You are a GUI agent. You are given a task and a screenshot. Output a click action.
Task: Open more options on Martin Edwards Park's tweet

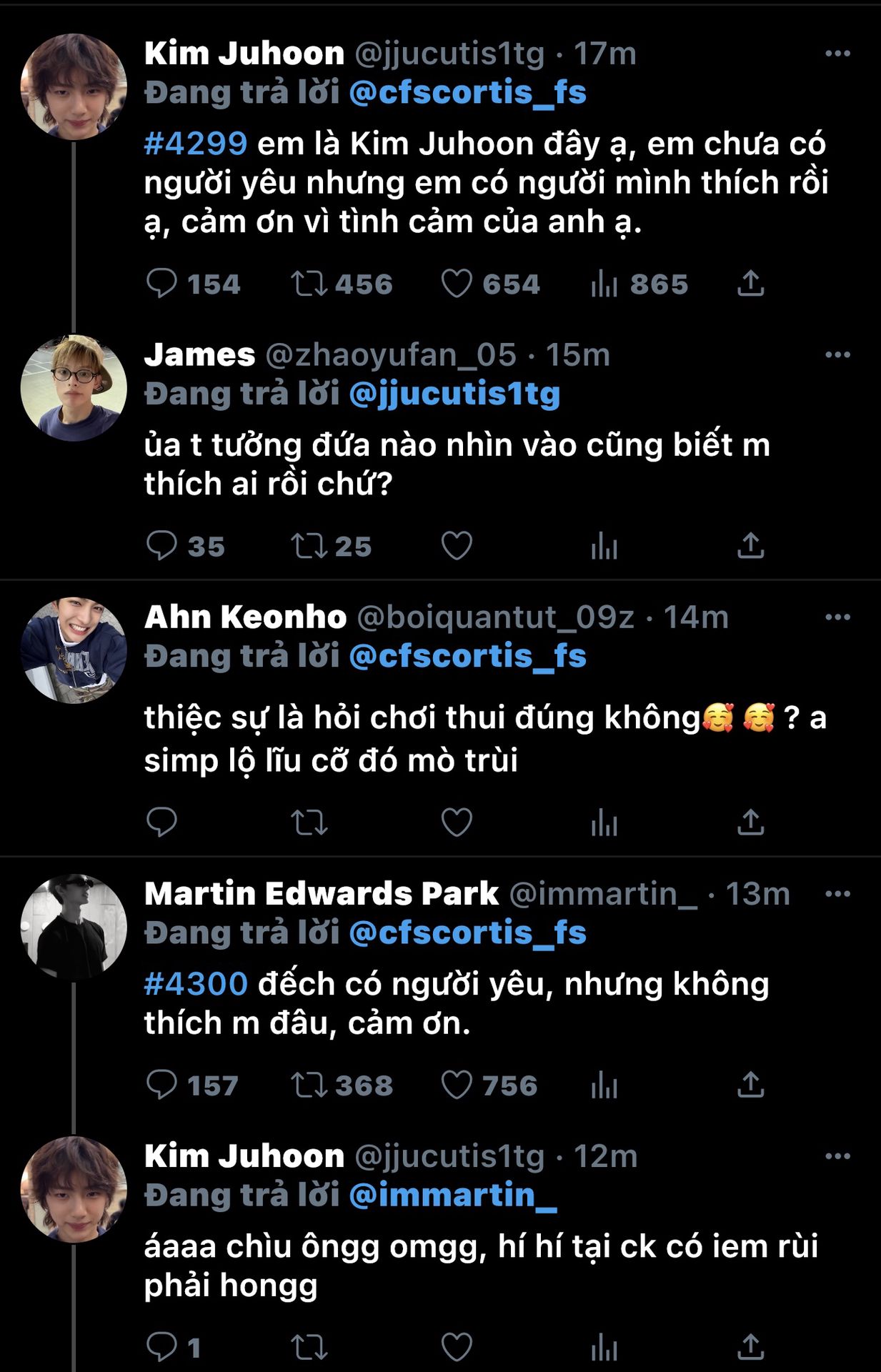837,893
